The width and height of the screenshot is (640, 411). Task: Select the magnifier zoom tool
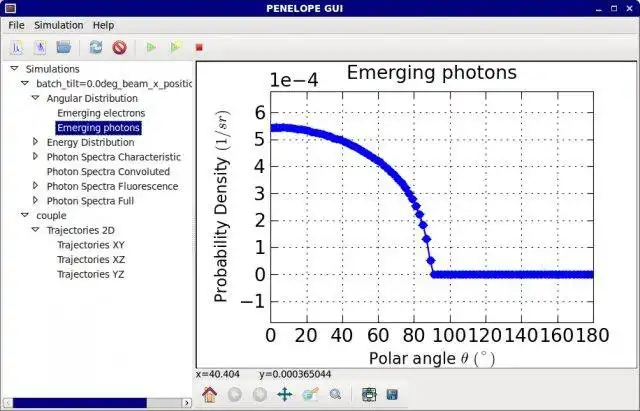click(335, 394)
